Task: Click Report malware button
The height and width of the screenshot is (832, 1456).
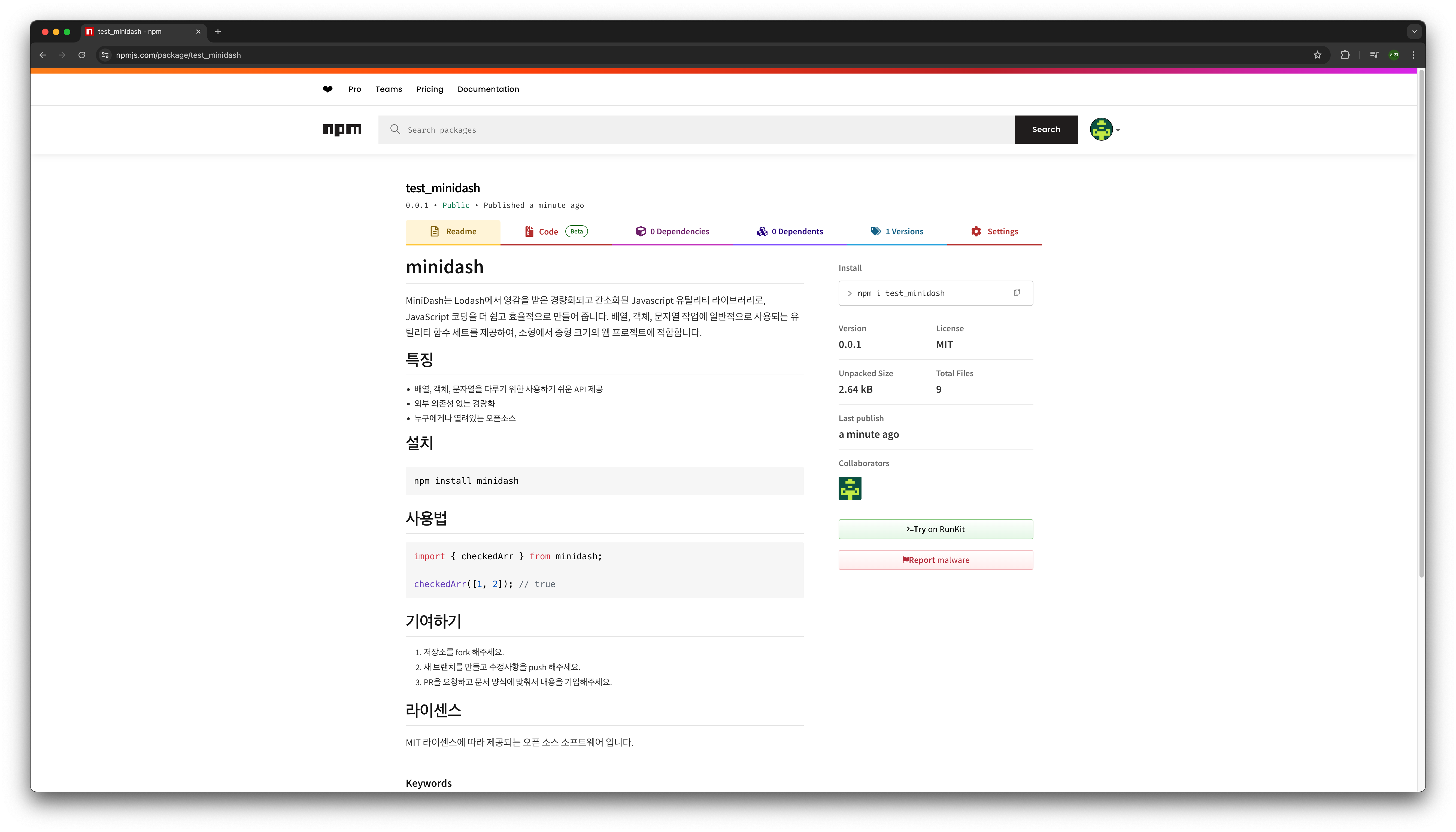Action: 935,560
